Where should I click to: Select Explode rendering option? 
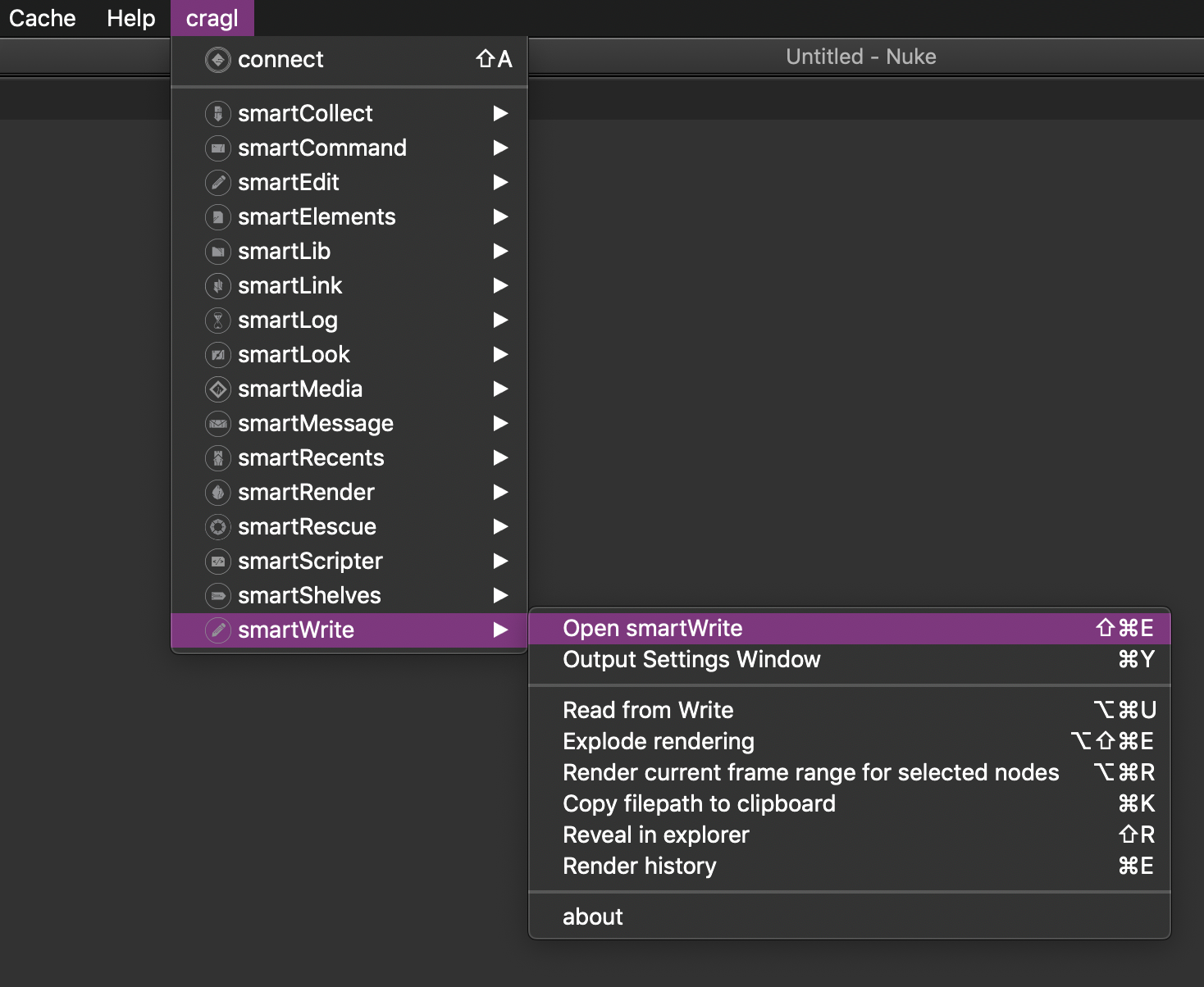click(658, 742)
